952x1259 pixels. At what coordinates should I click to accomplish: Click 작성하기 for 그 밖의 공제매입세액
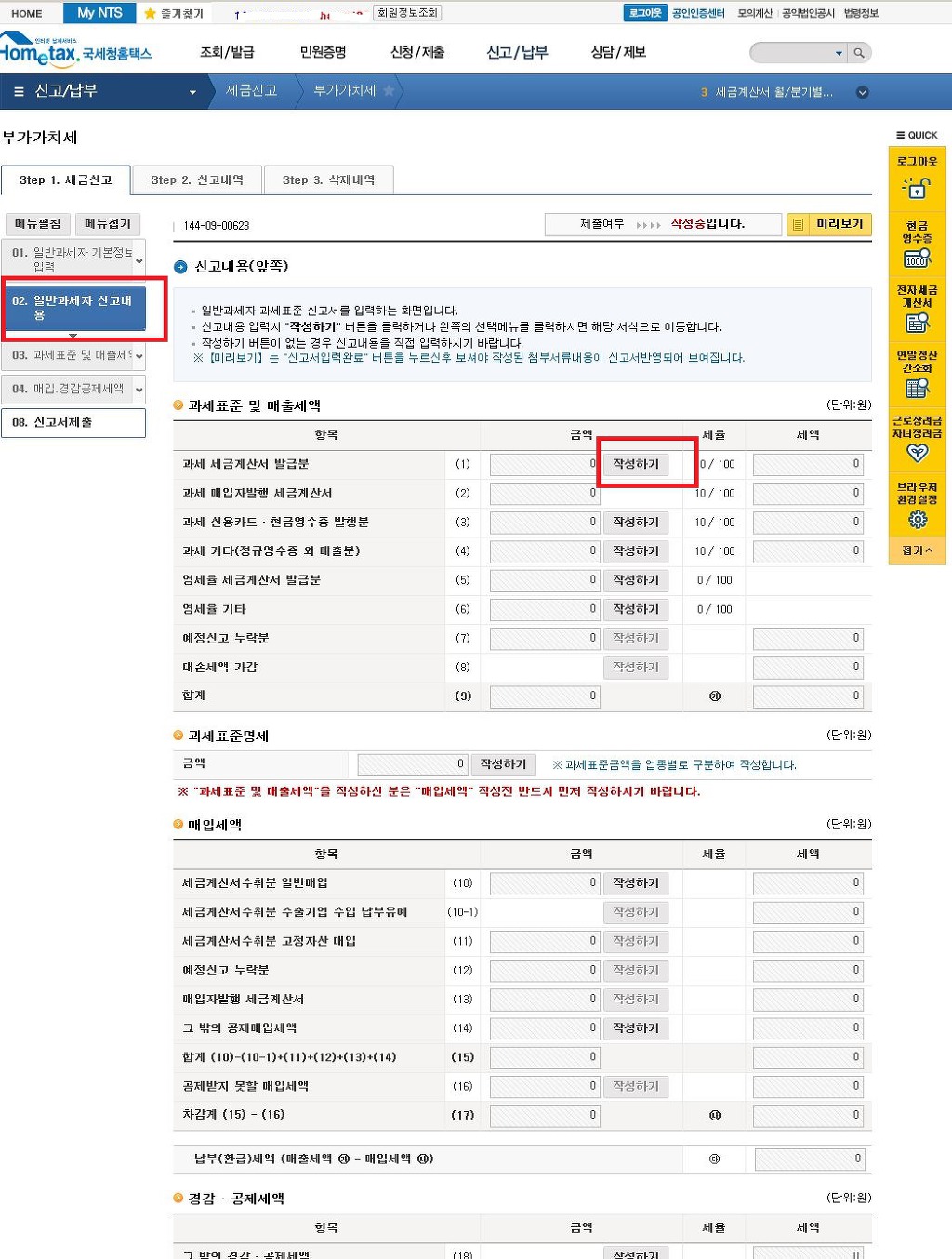pos(636,1028)
